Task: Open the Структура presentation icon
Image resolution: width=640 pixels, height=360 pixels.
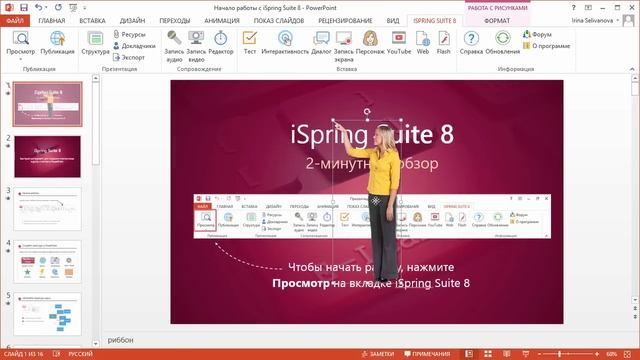Action: 95,39
